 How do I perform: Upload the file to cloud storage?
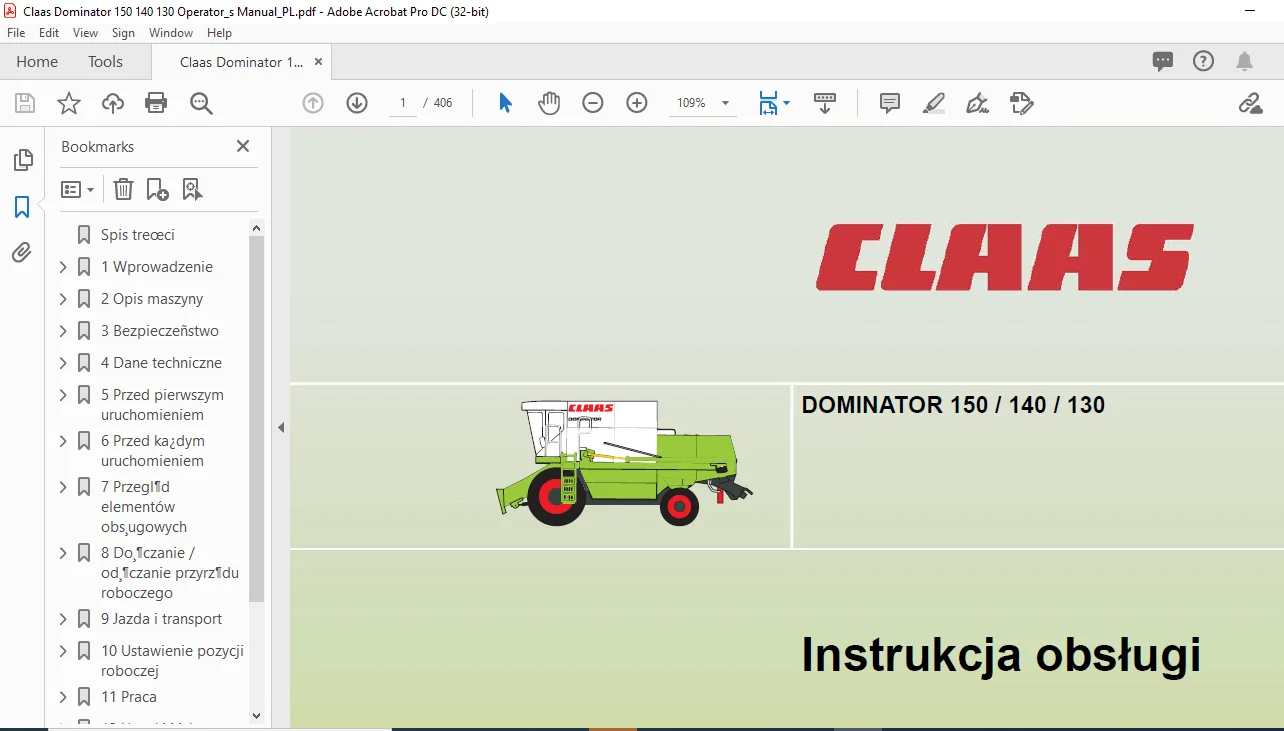tap(113, 103)
